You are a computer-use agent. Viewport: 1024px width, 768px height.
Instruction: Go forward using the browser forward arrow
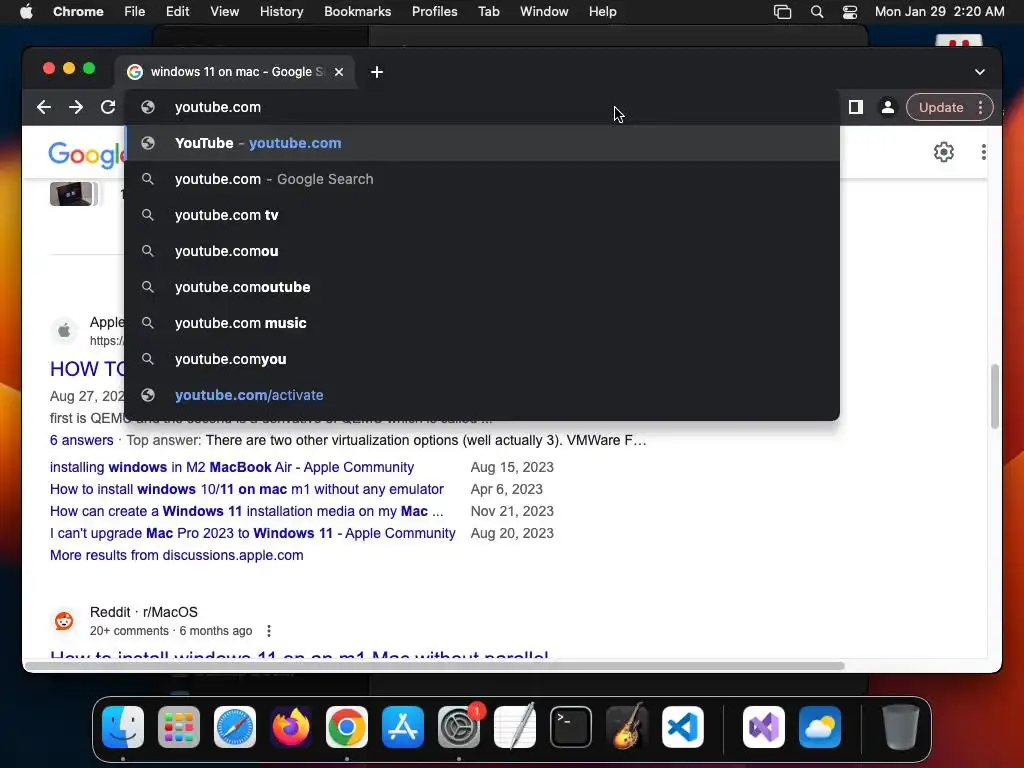(76, 107)
